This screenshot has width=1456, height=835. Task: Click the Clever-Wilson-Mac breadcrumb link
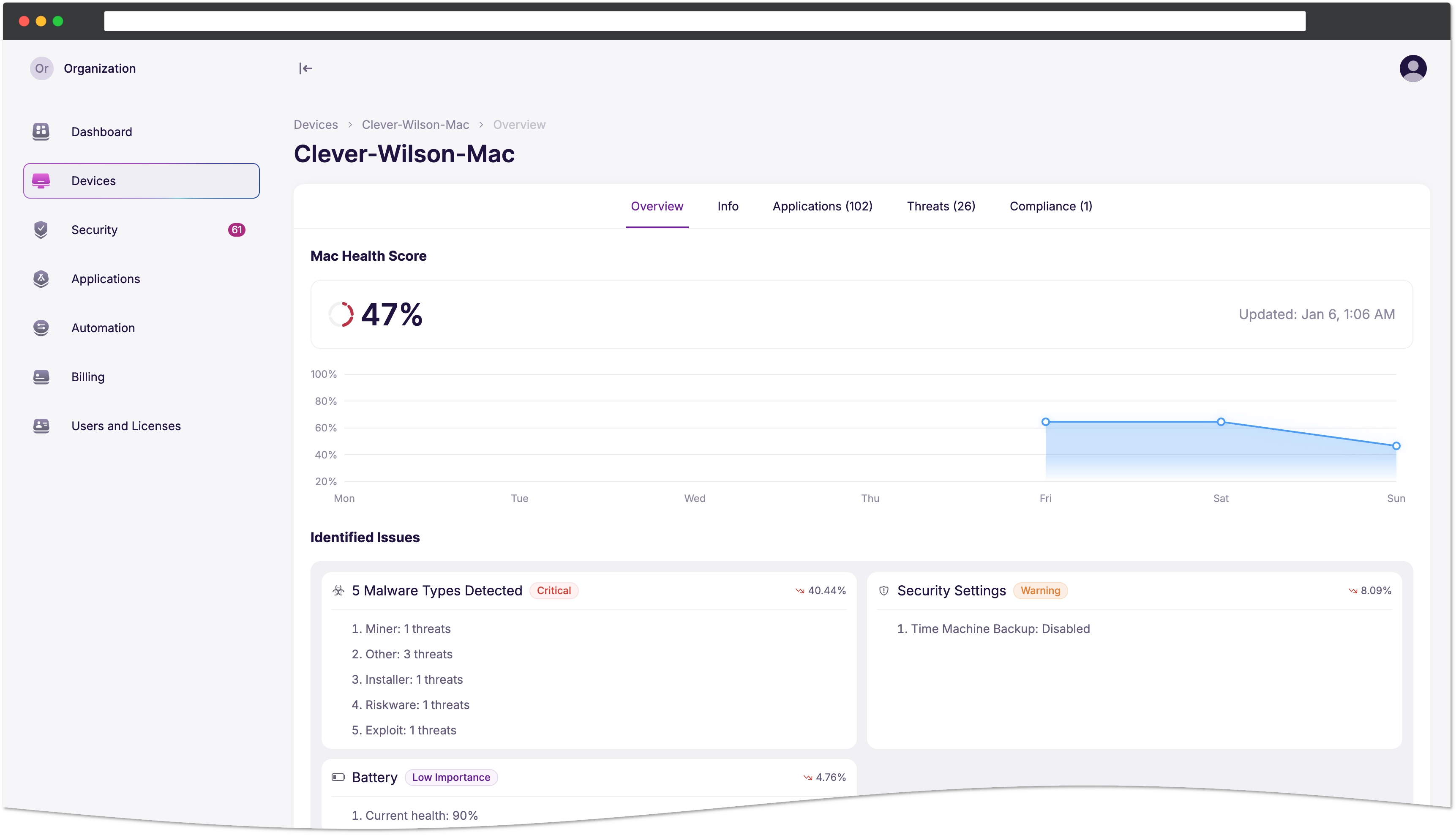click(415, 124)
